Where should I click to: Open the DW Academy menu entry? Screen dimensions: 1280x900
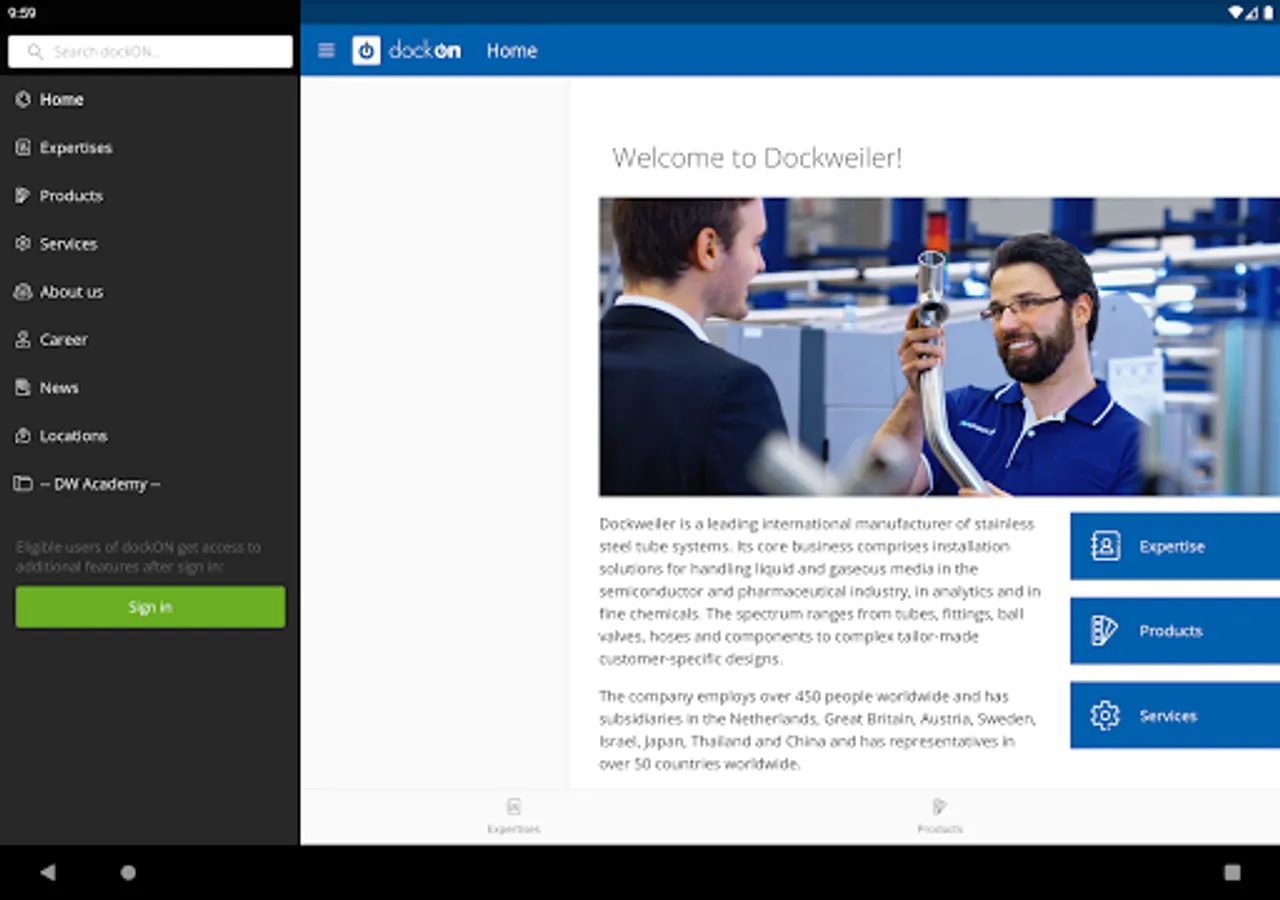coord(150,483)
